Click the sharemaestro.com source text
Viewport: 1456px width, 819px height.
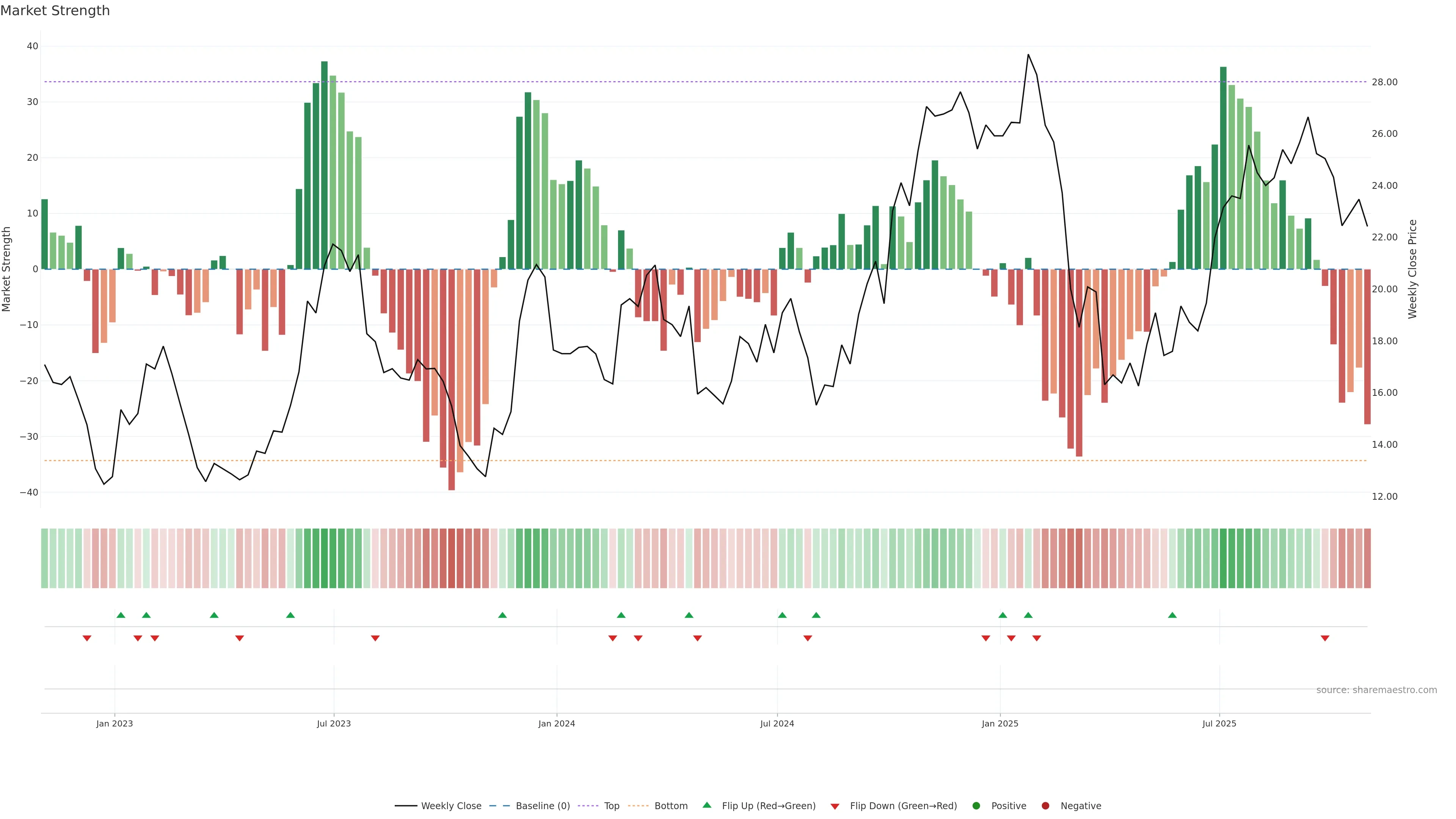tap(1376, 690)
